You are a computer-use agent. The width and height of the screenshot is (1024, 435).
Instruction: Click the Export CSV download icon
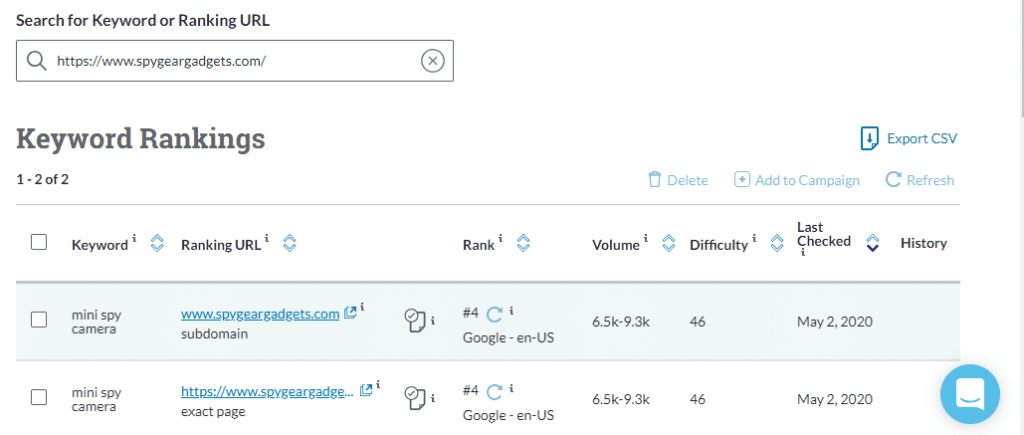coord(869,138)
